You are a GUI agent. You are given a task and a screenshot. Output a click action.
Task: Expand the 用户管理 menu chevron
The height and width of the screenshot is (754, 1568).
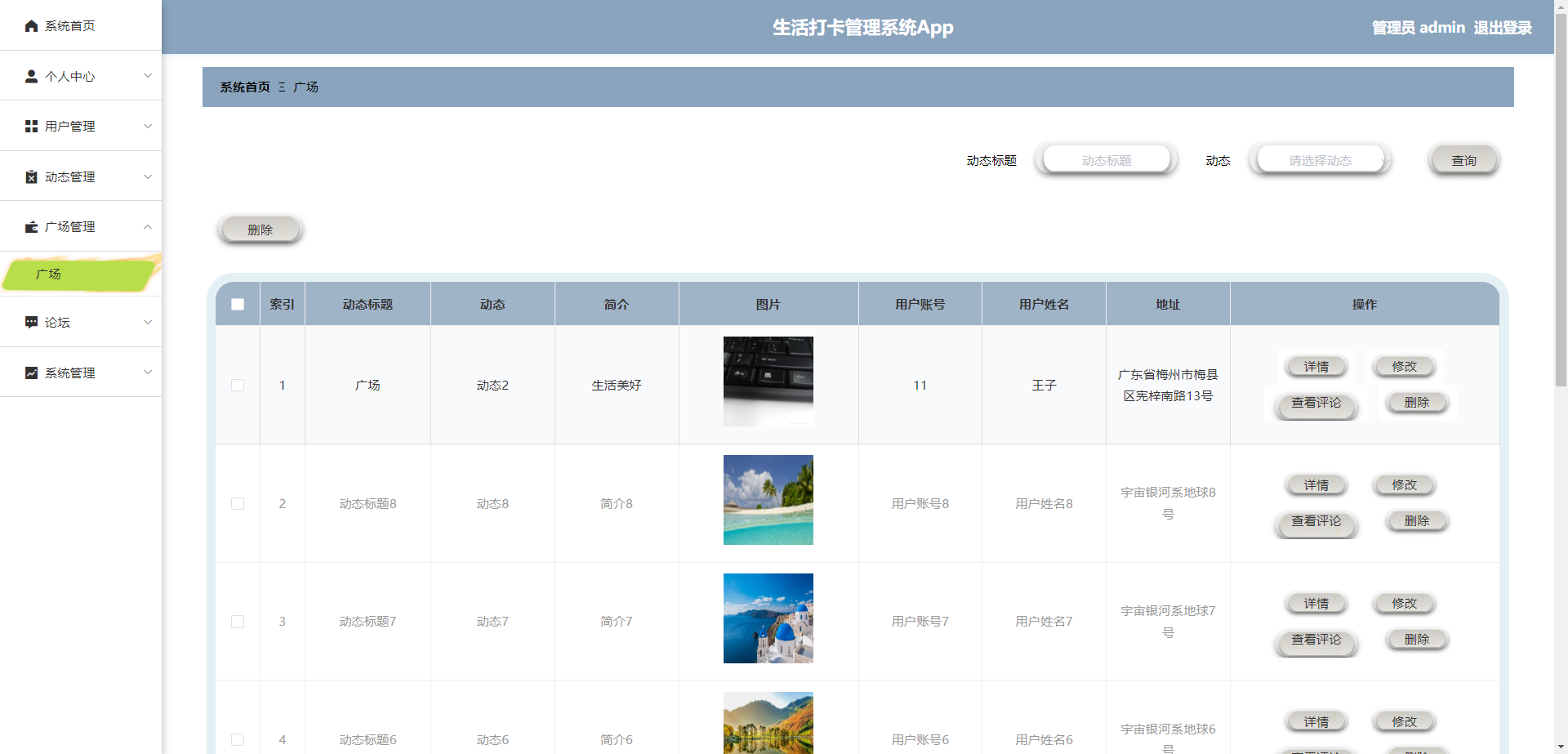click(148, 126)
